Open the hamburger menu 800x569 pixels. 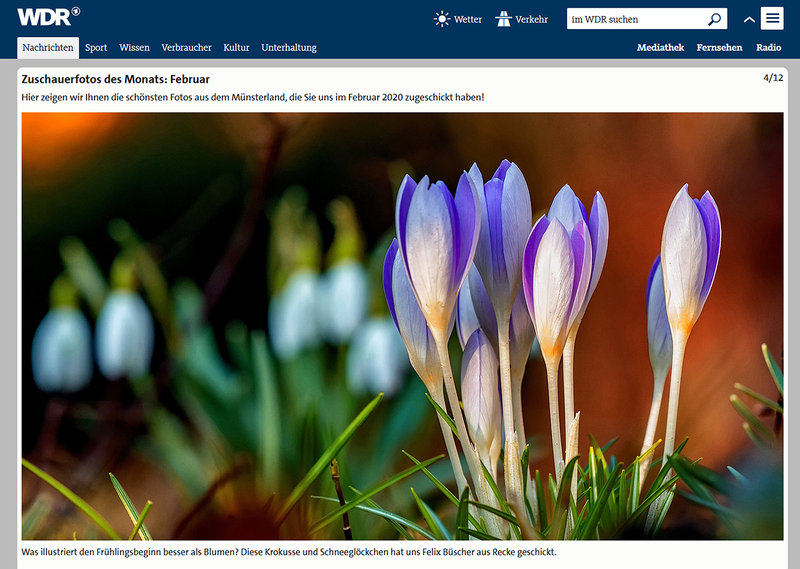[772, 19]
